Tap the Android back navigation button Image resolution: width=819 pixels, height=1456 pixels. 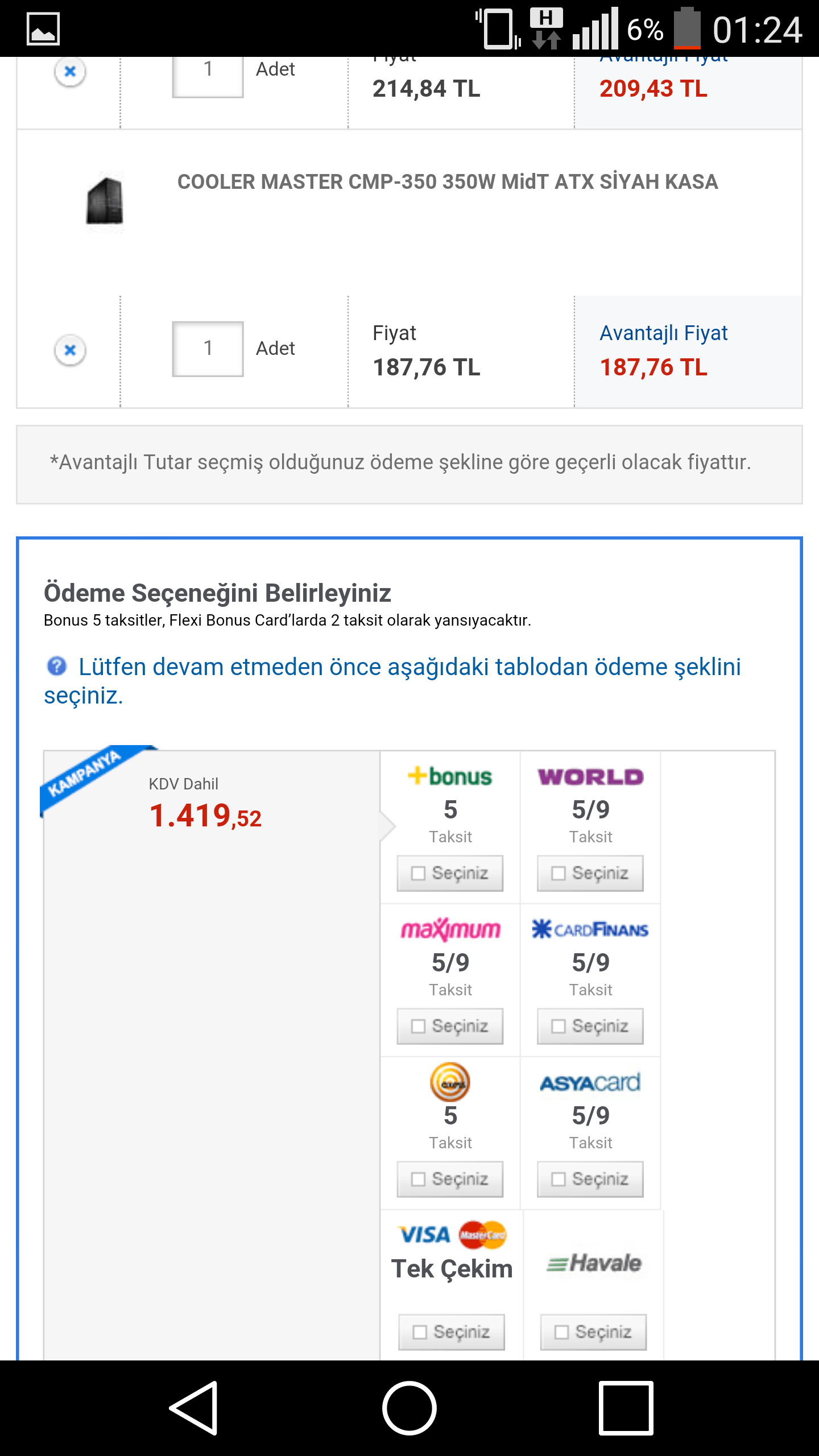point(194,1408)
